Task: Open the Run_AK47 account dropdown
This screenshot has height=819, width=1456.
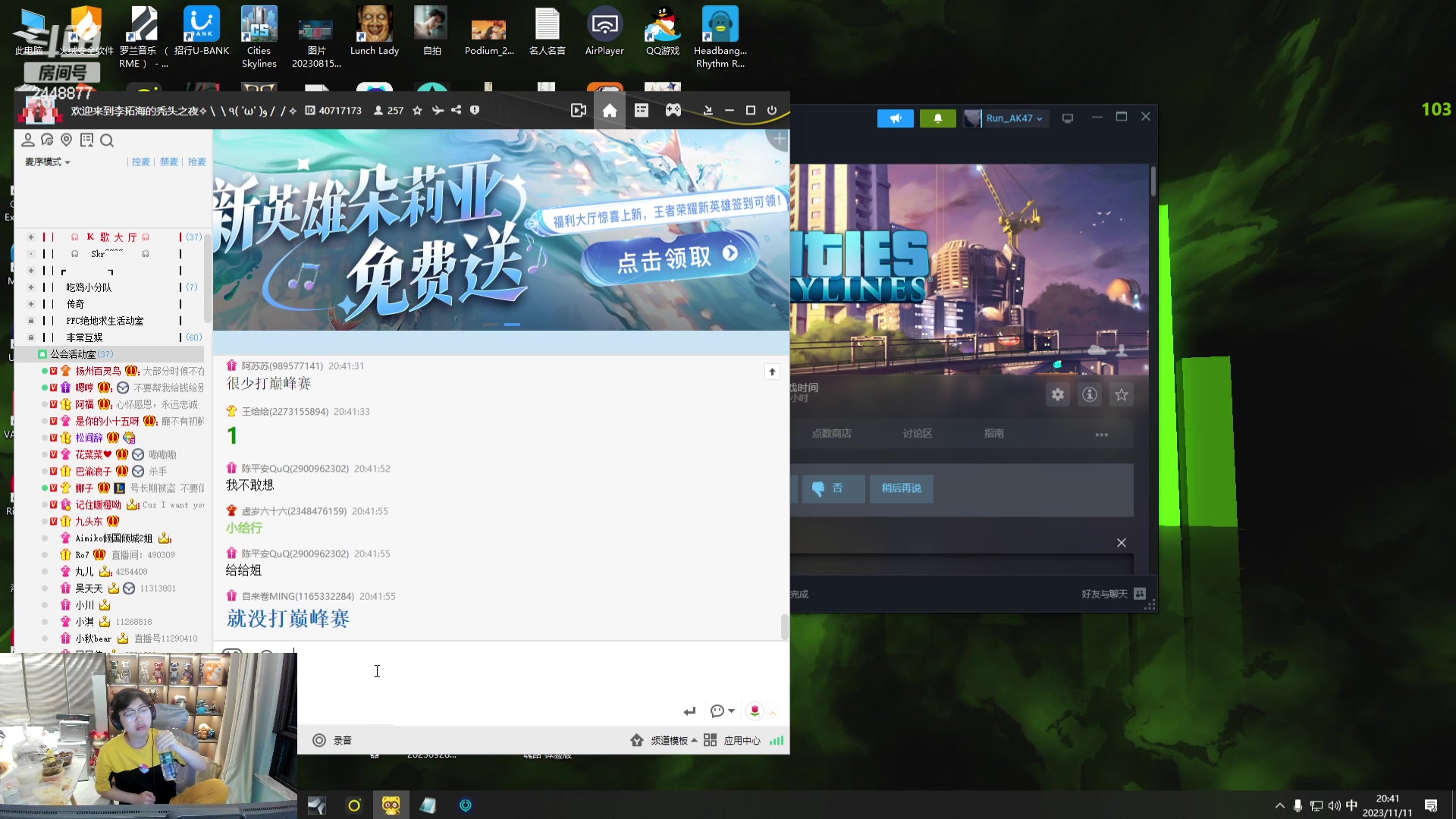Action: [1014, 118]
